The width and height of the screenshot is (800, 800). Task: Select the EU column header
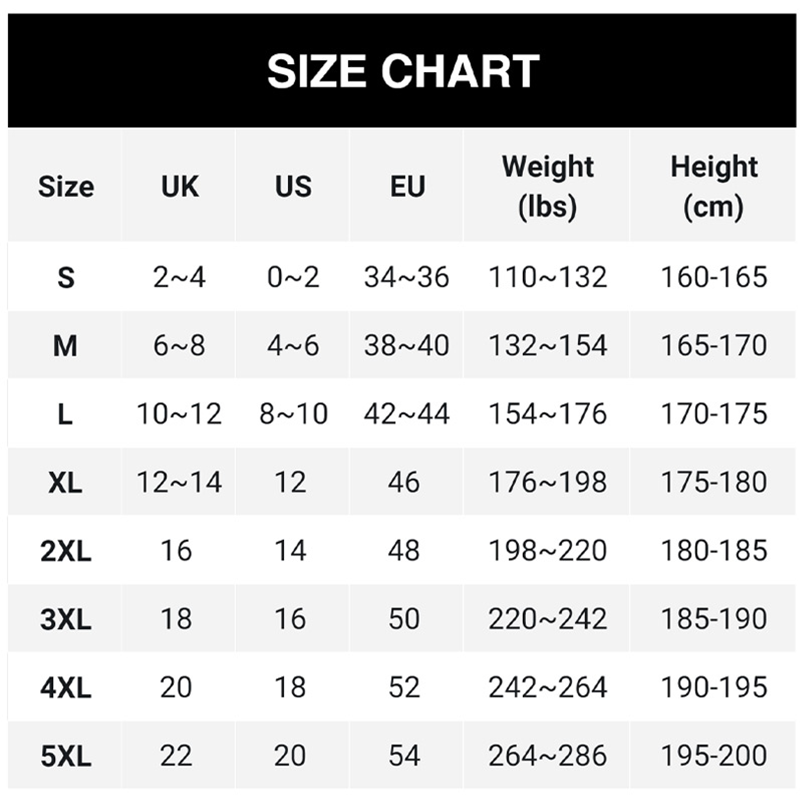click(x=407, y=187)
